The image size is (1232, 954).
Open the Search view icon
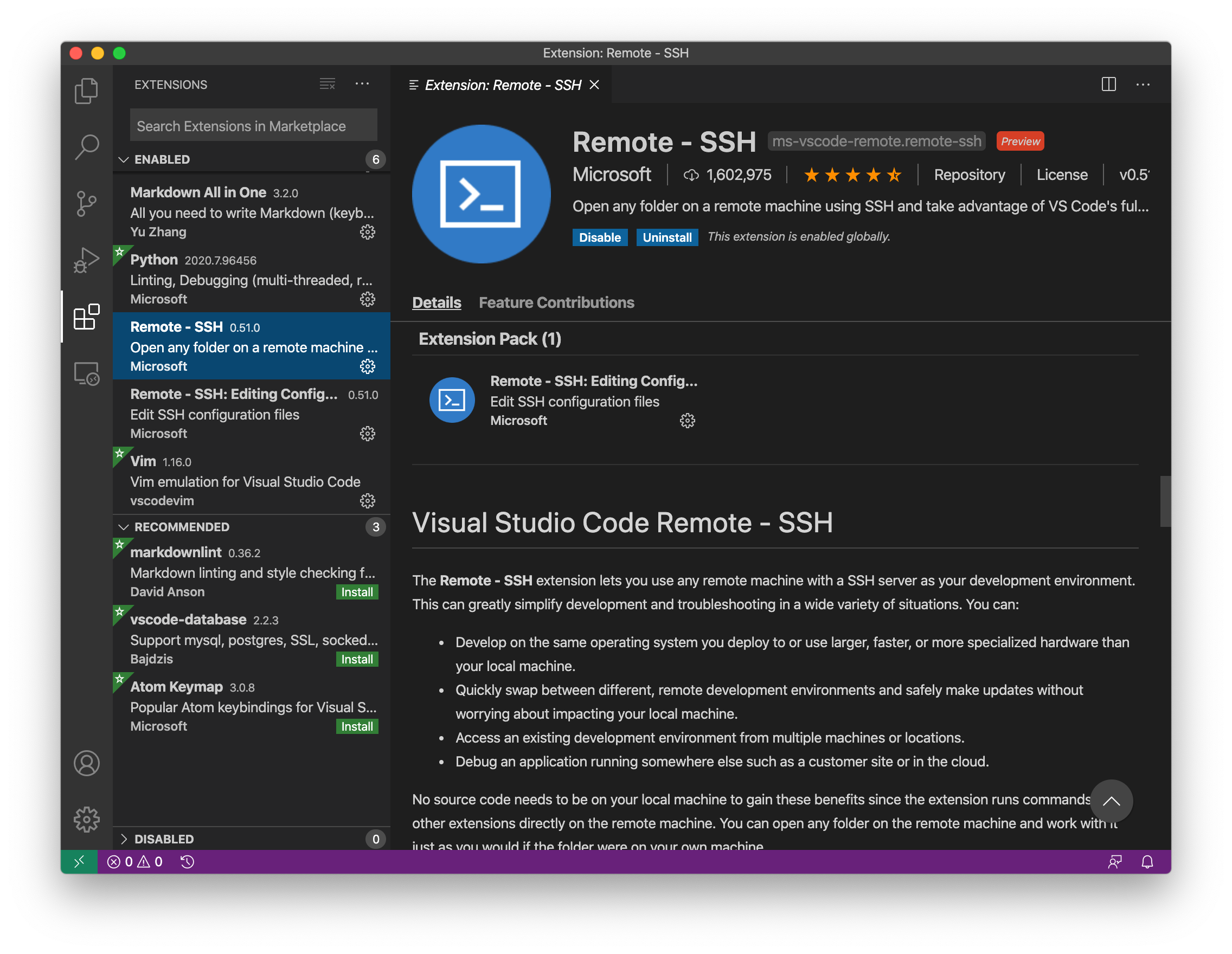(x=86, y=146)
